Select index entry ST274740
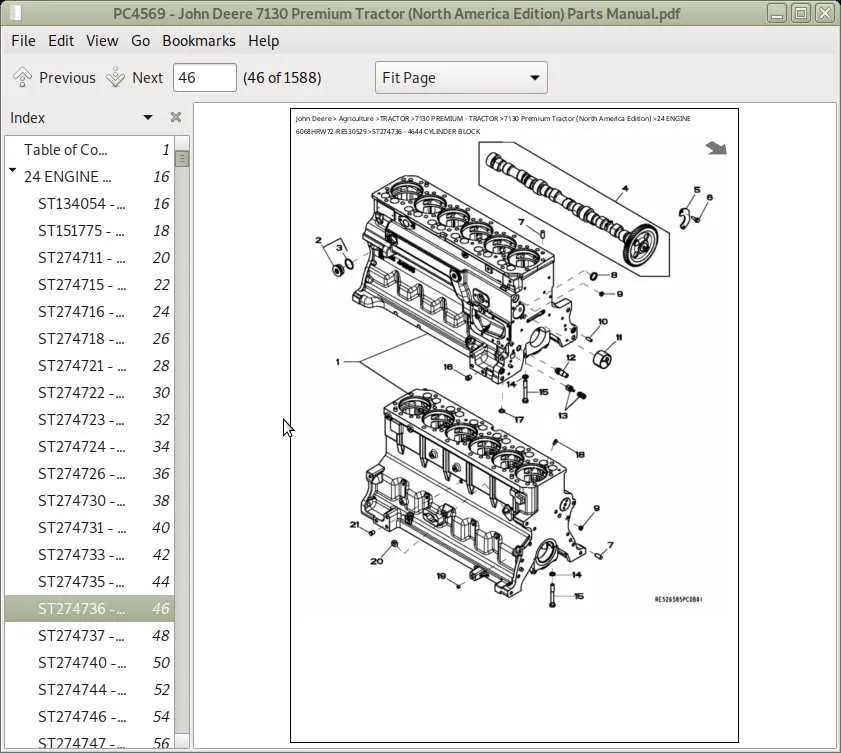841x753 pixels. 90,662
